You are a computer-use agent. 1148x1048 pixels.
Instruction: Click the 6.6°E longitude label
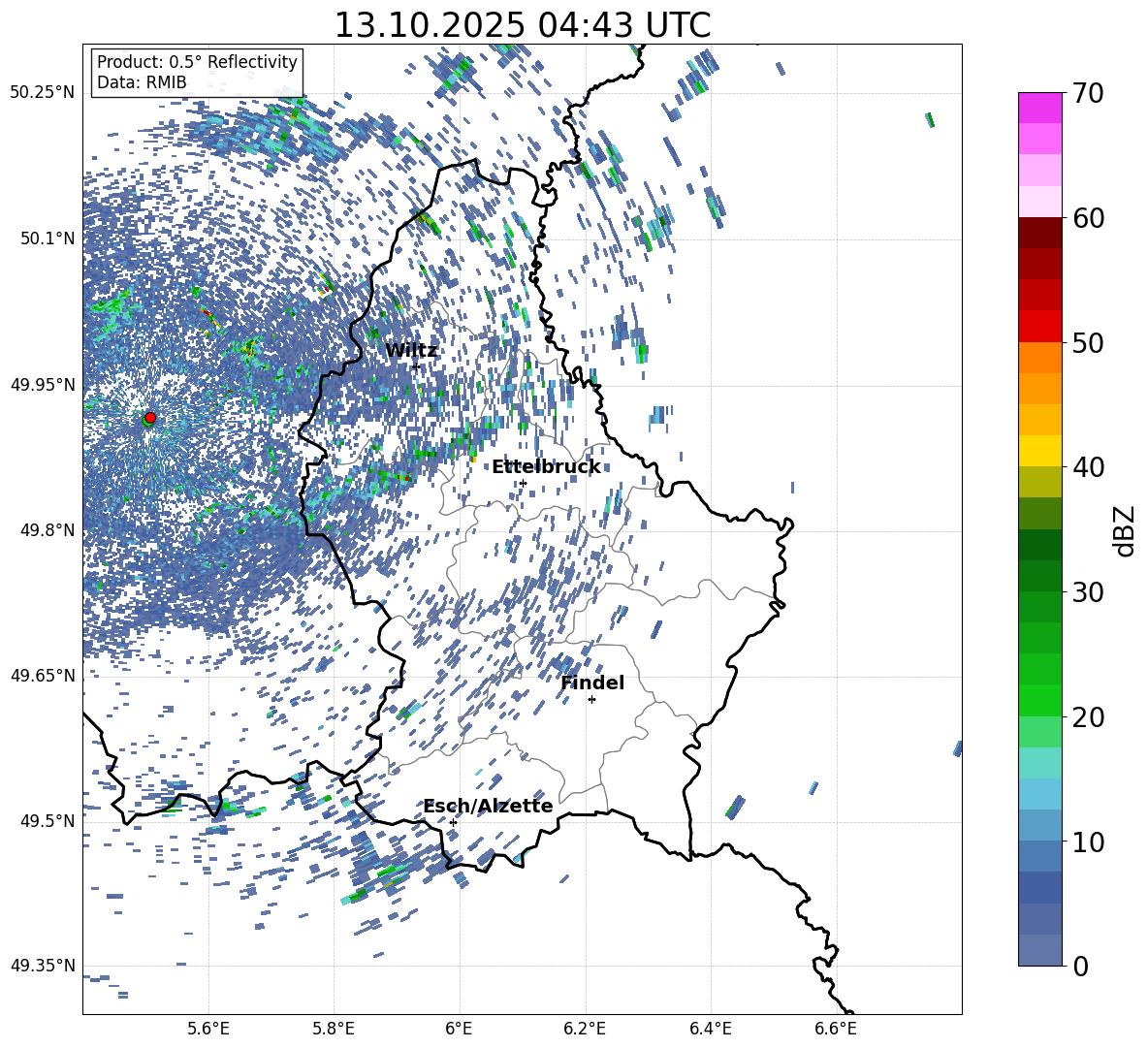(836, 1029)
